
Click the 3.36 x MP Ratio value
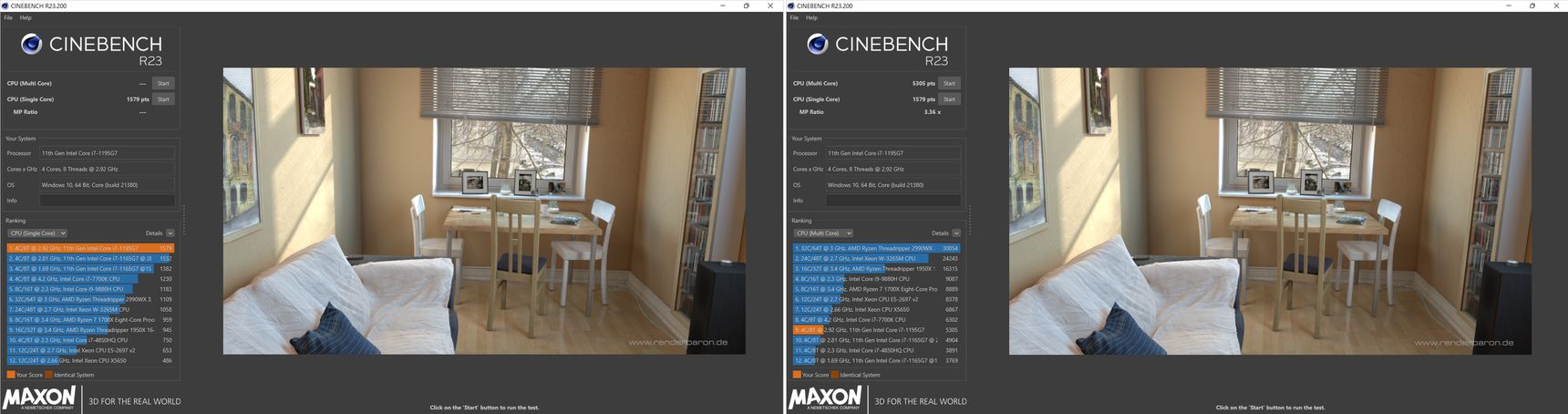click(x=932, y=112)
